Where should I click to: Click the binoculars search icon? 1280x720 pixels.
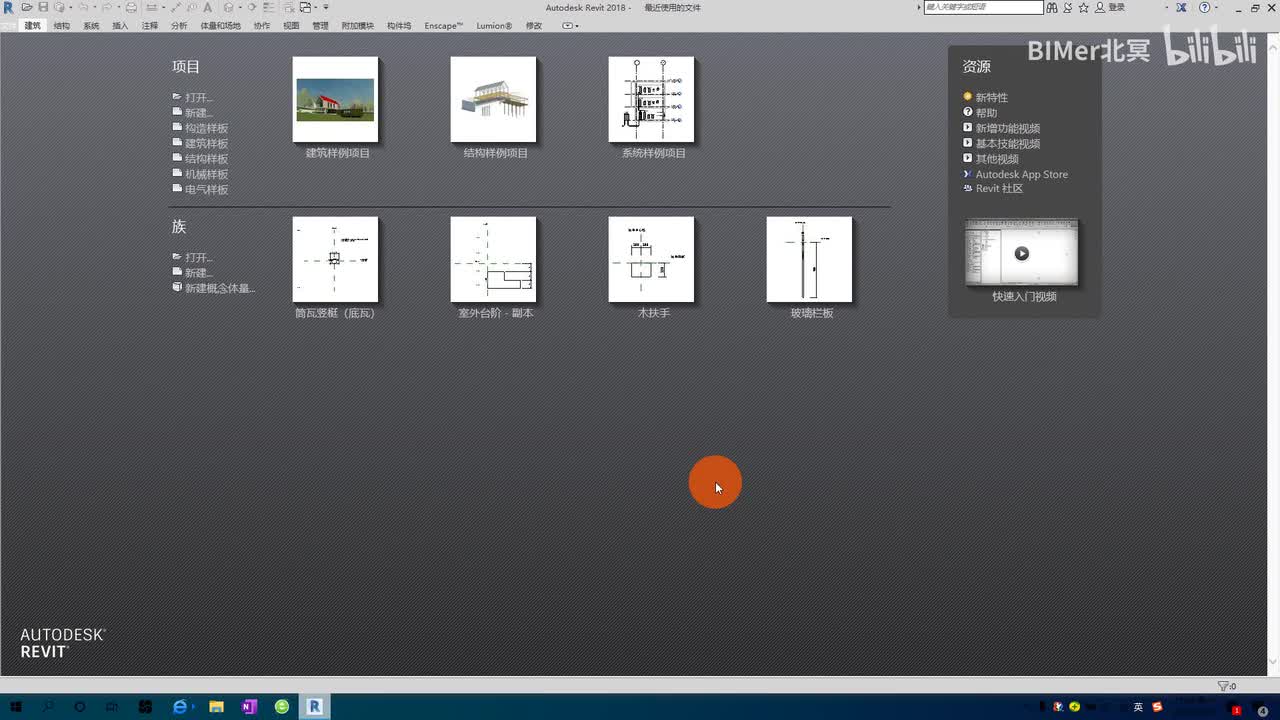tap(1052, 8)
